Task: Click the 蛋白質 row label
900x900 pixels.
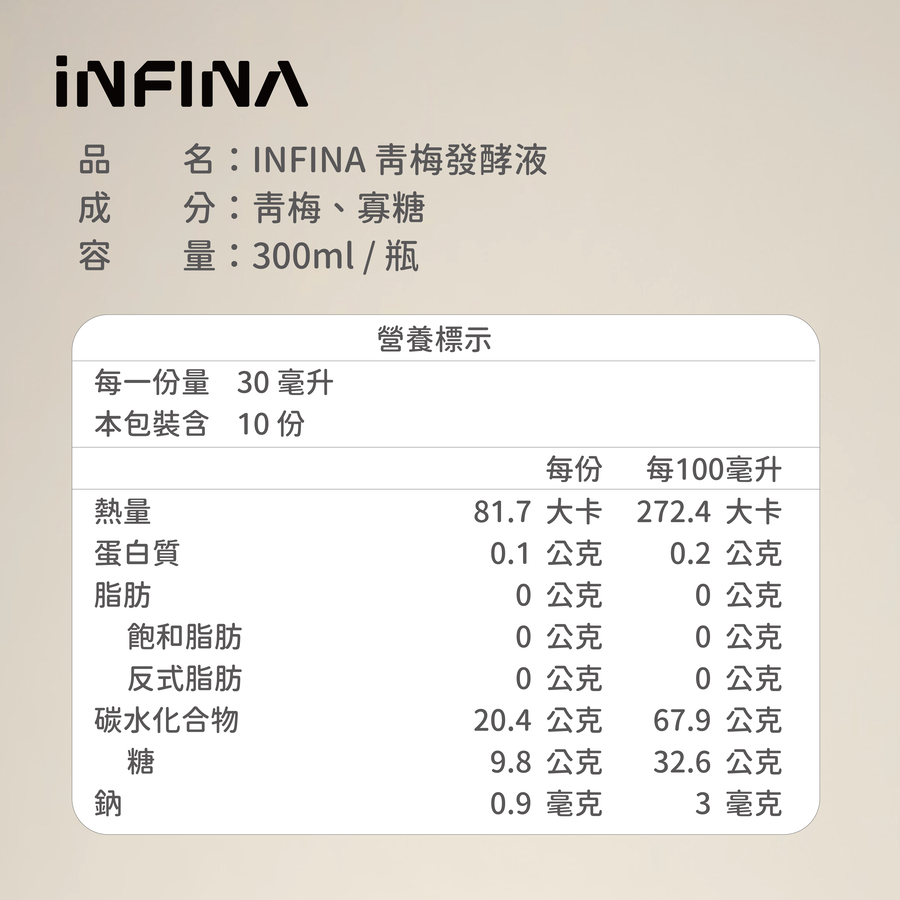Action: click(137, 553)
